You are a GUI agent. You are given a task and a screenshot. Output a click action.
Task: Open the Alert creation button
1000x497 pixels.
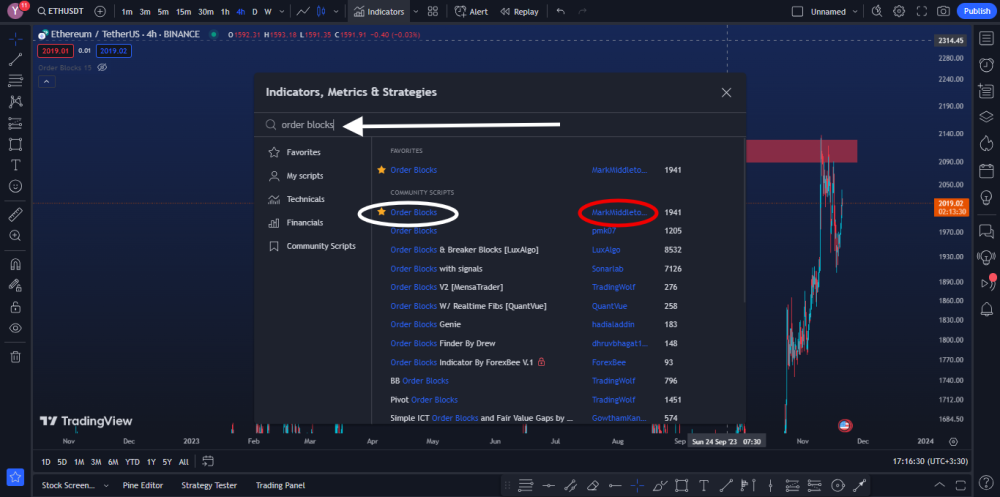point(471,11)
